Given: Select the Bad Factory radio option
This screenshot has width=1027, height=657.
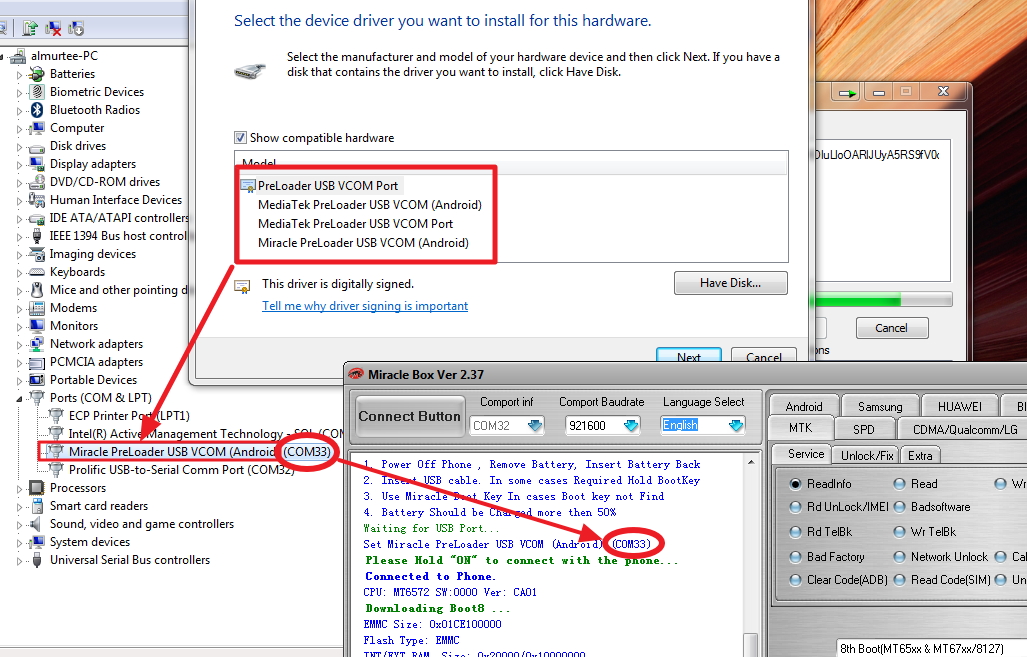Looking at the screenshot, I should pyautogui.click(x=795, y=557).
